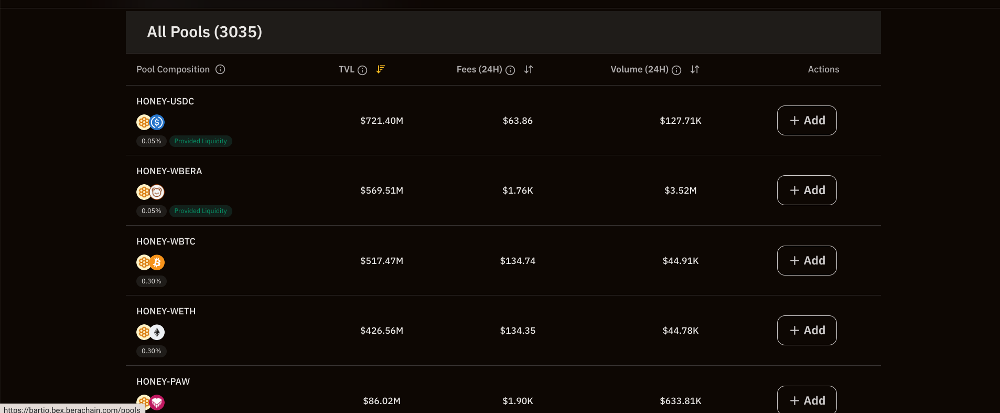The height and width of the screenshot is (413, 1000).
Task: Click the Fees (24H) info icon
Action: [510, 70]
